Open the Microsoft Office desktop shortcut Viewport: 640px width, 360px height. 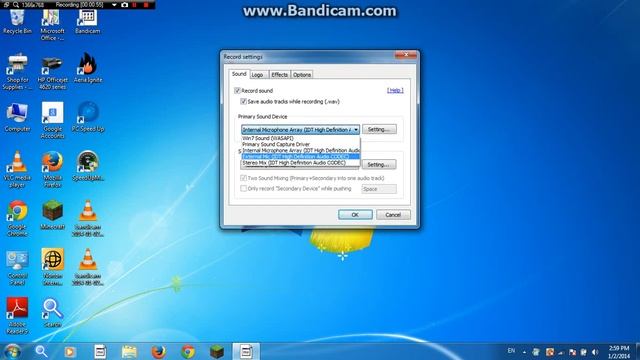pos(52,24)
